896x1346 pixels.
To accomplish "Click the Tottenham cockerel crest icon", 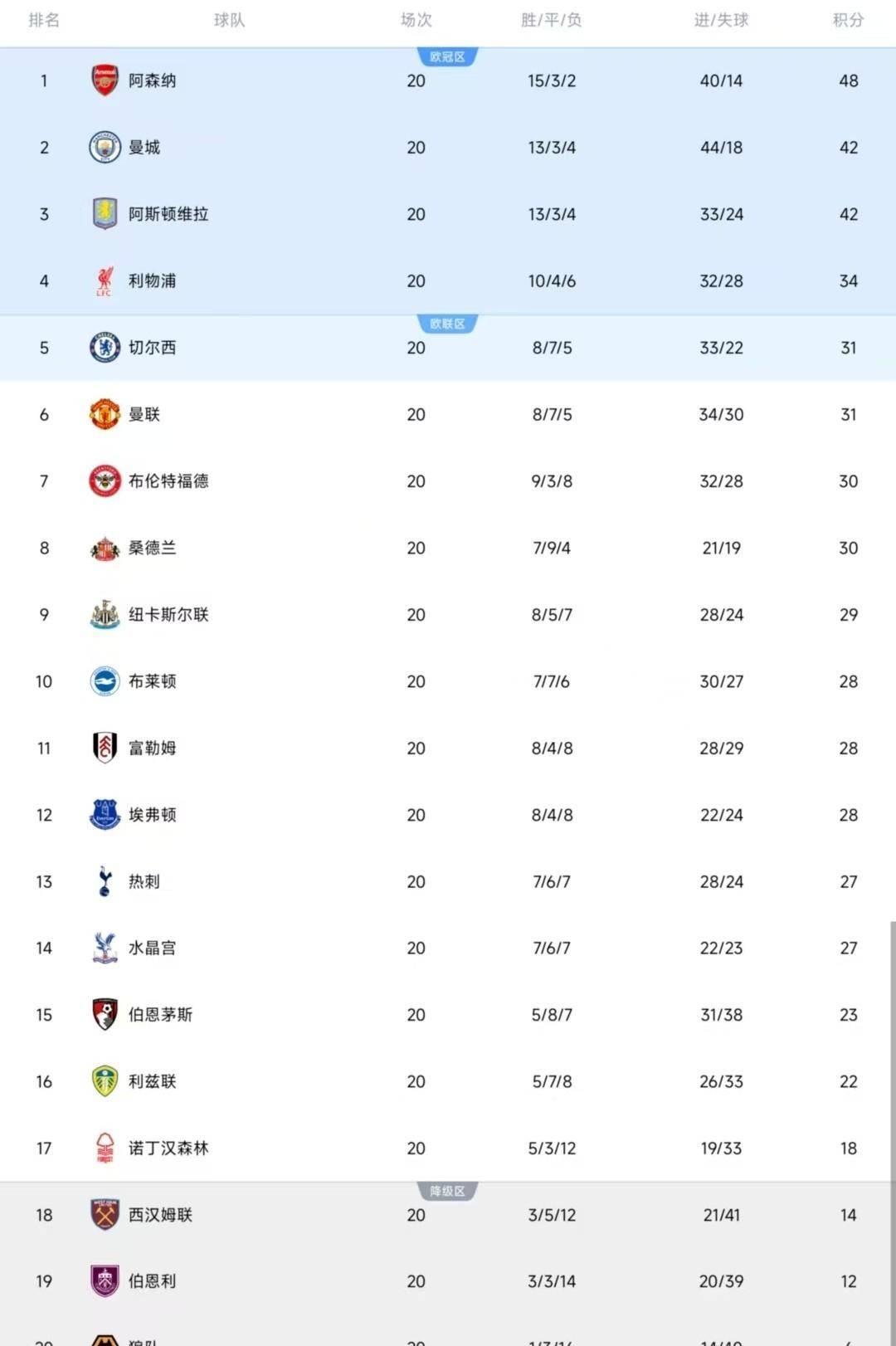I will tap(105, 881).
